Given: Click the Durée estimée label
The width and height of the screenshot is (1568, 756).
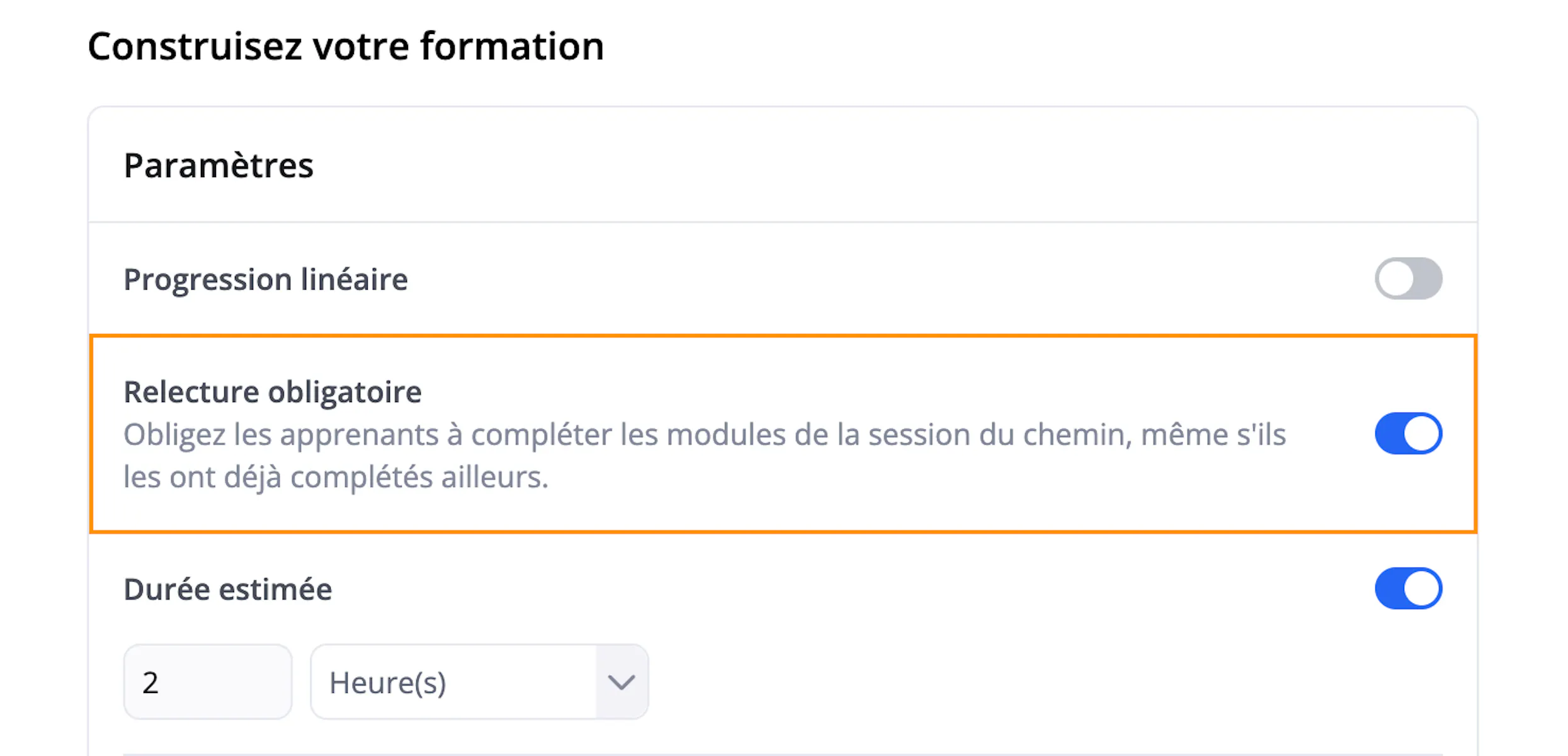Looking at the screenshot, I should coord(228,590).
